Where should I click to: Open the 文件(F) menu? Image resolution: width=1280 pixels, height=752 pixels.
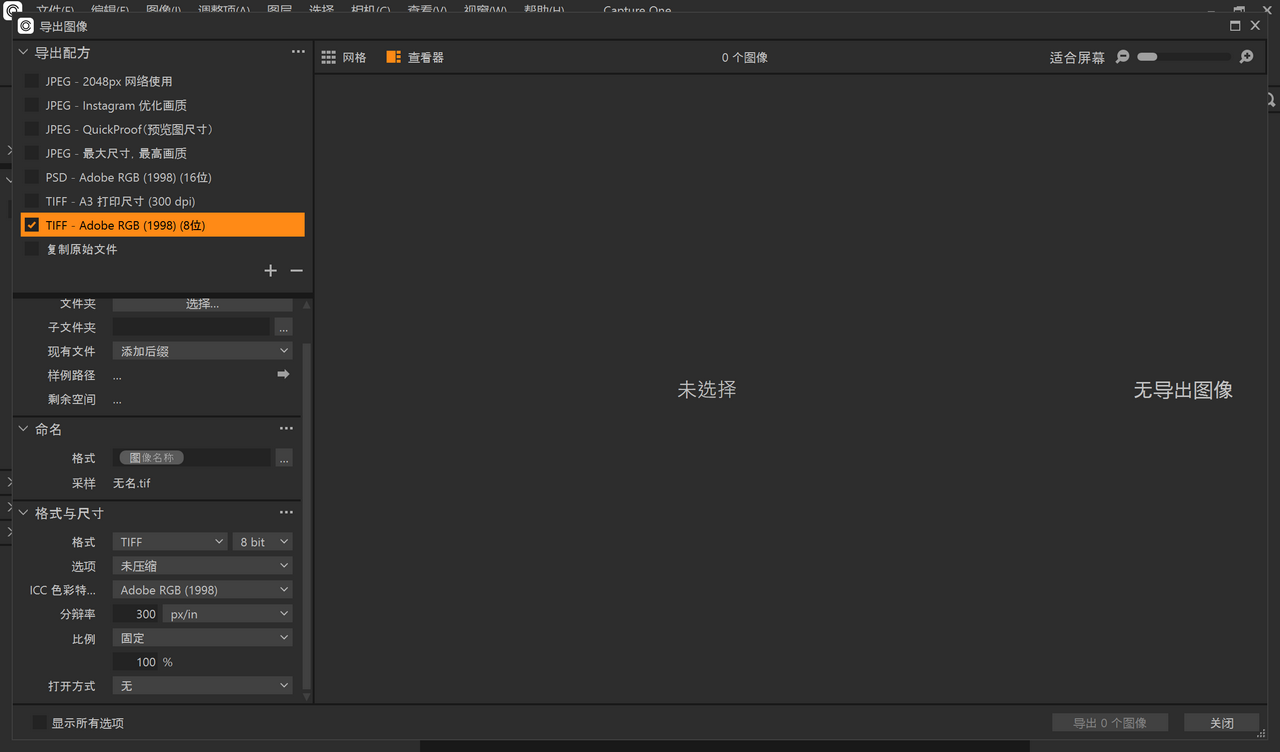pyautogui.click(x=54, y=8)
